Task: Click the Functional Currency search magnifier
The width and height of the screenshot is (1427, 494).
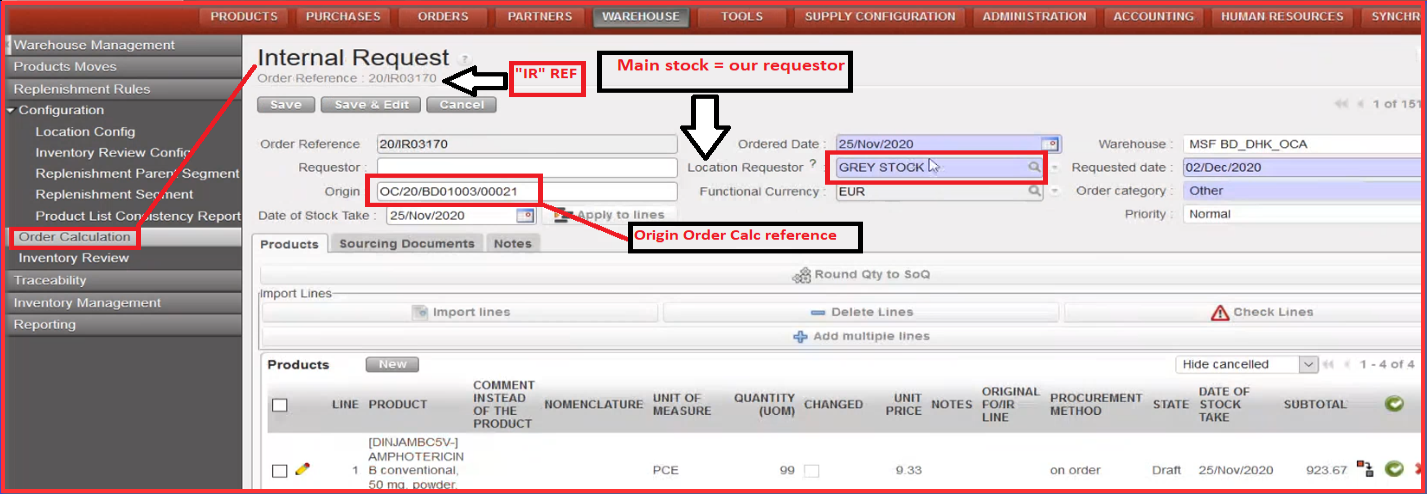Action: coord(1034,191)
